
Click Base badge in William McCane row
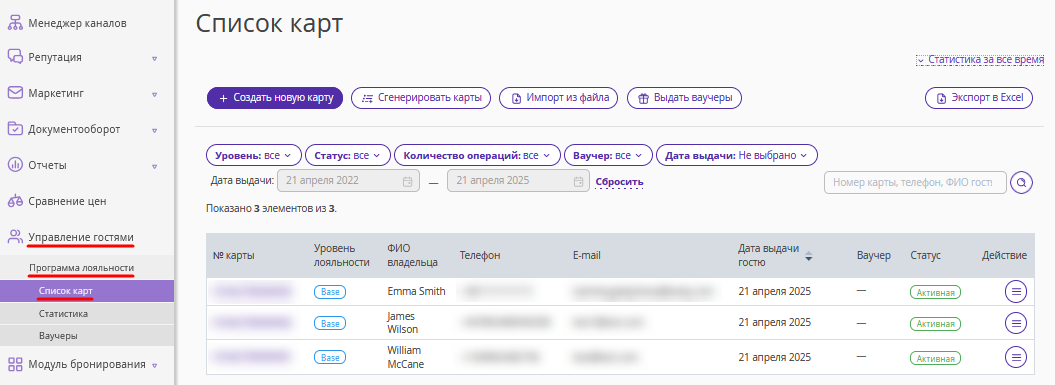pyautogui.click(x=330, y=357)
